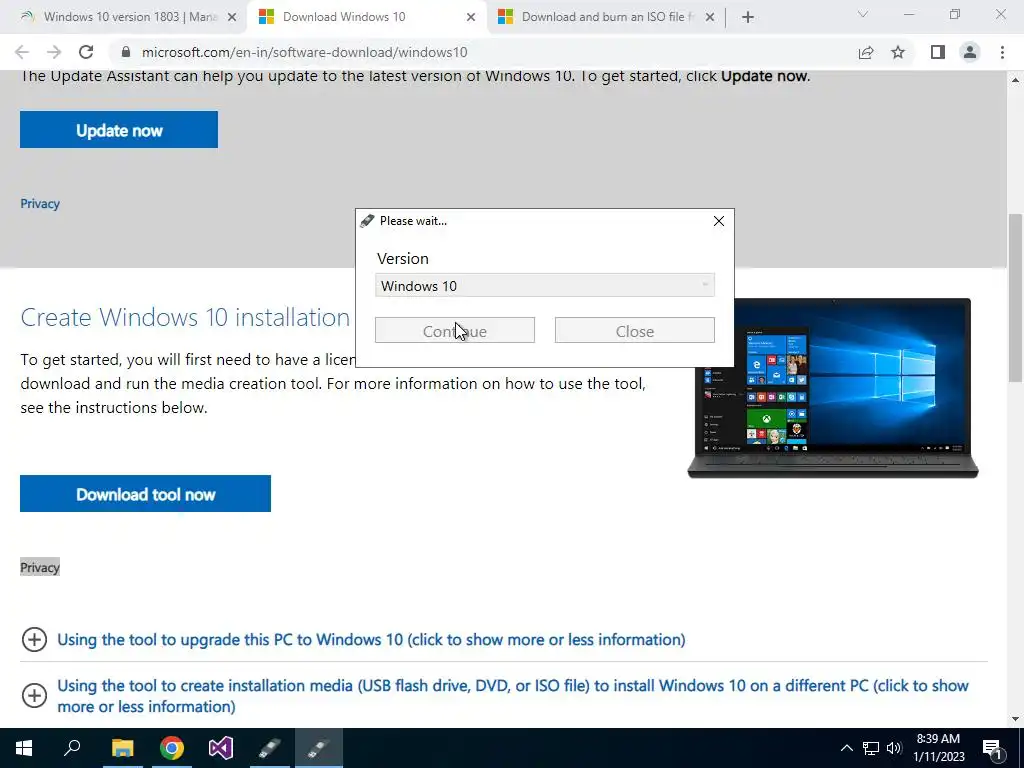Click the first USB tool taskbar icon
The image size is (1024, 768).
click(x=269, y=748)
